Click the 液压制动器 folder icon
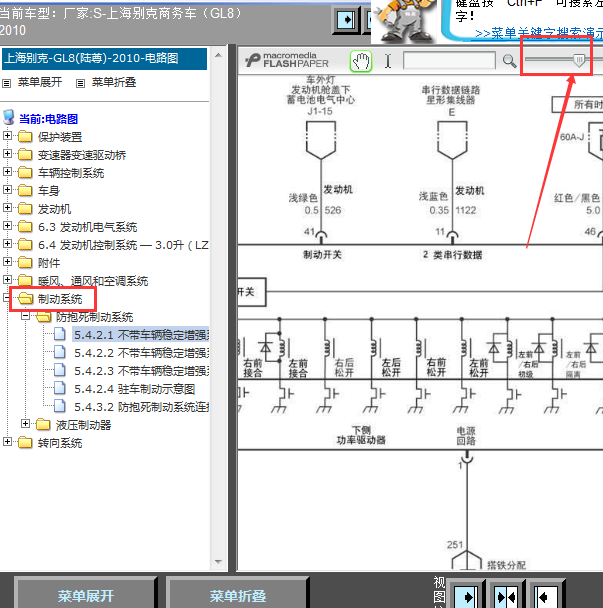The image size is (603, 608). (x=43, y=425)
